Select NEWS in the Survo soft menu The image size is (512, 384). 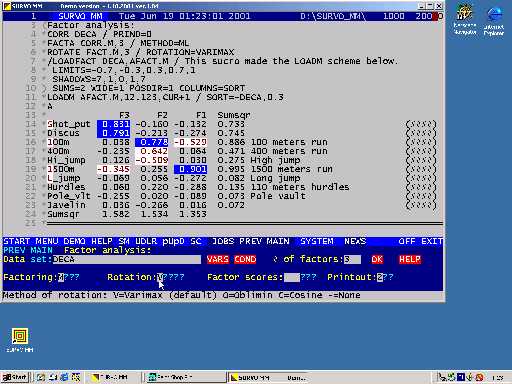(x=355, y=241)
